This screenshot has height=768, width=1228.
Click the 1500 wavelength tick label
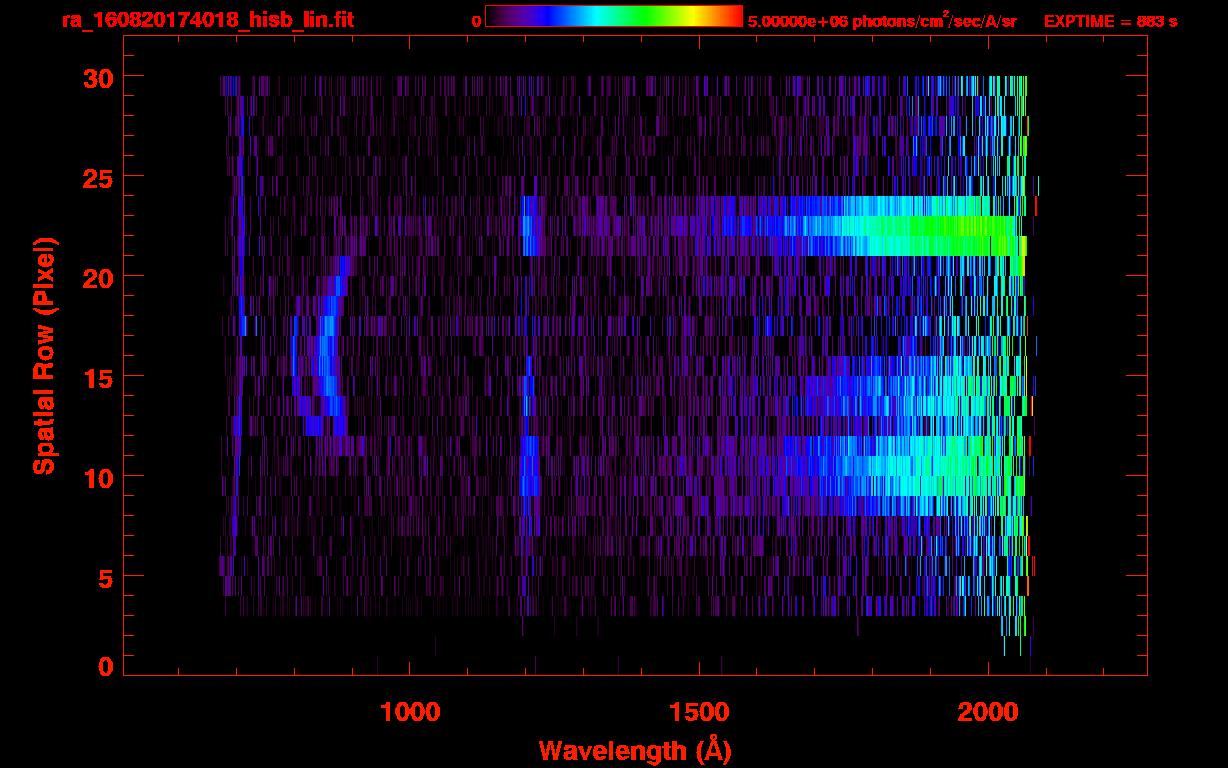(699, 713)
